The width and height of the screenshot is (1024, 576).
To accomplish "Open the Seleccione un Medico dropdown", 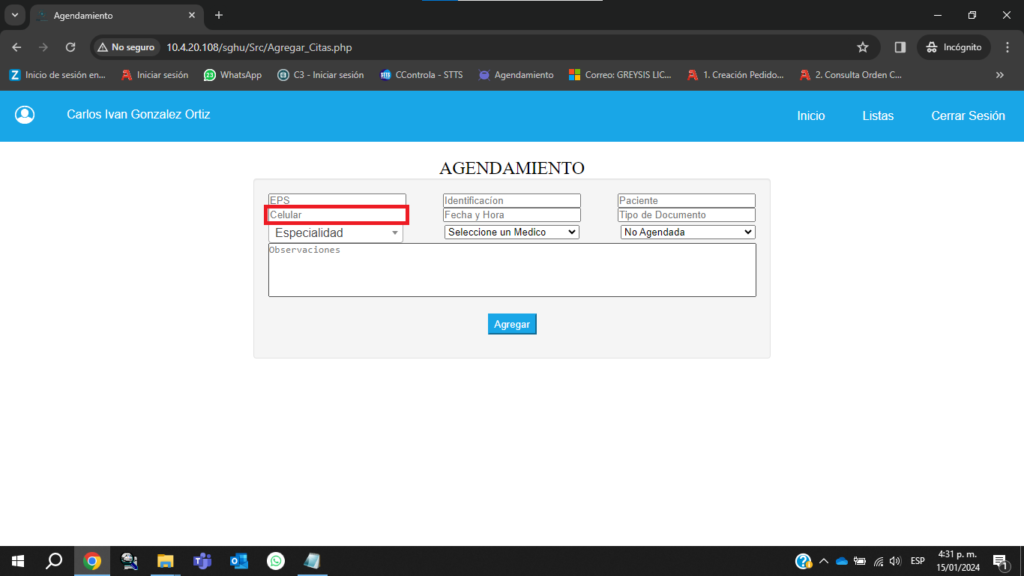I will [x=511, y=232].
